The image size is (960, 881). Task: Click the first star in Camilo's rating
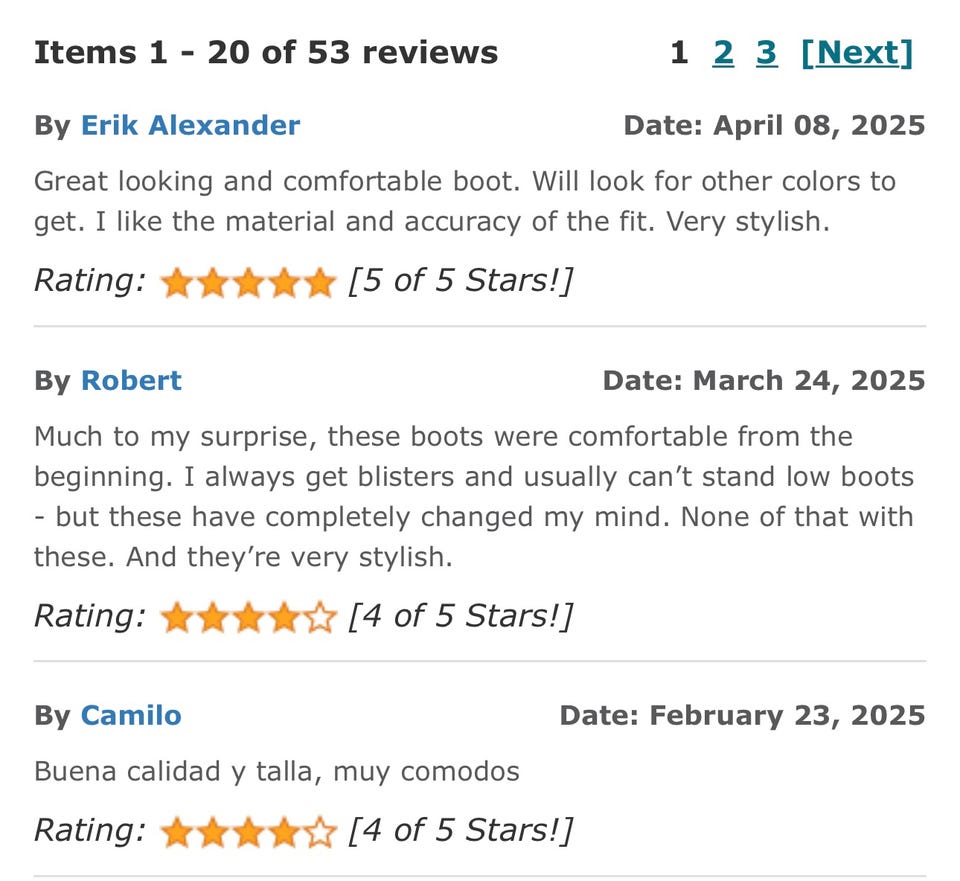(x=177, y=833)
